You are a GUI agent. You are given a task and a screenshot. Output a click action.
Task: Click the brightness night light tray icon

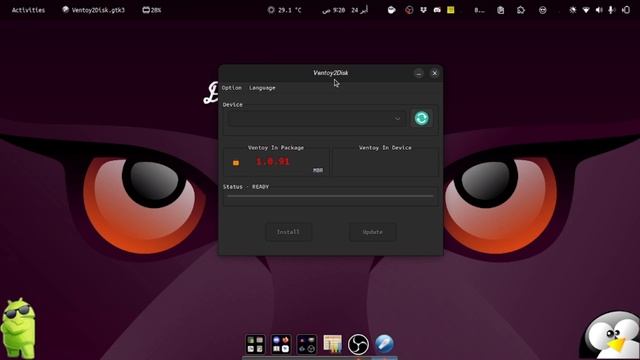[573, 10]
